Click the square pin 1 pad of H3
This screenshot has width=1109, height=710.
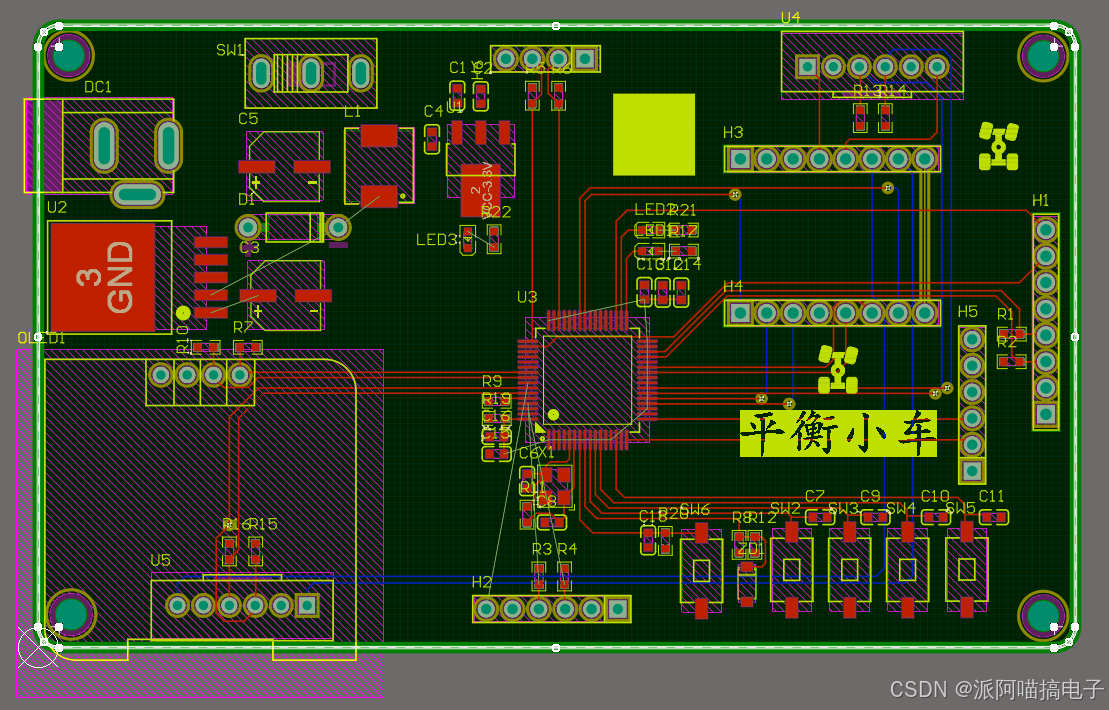740,159
